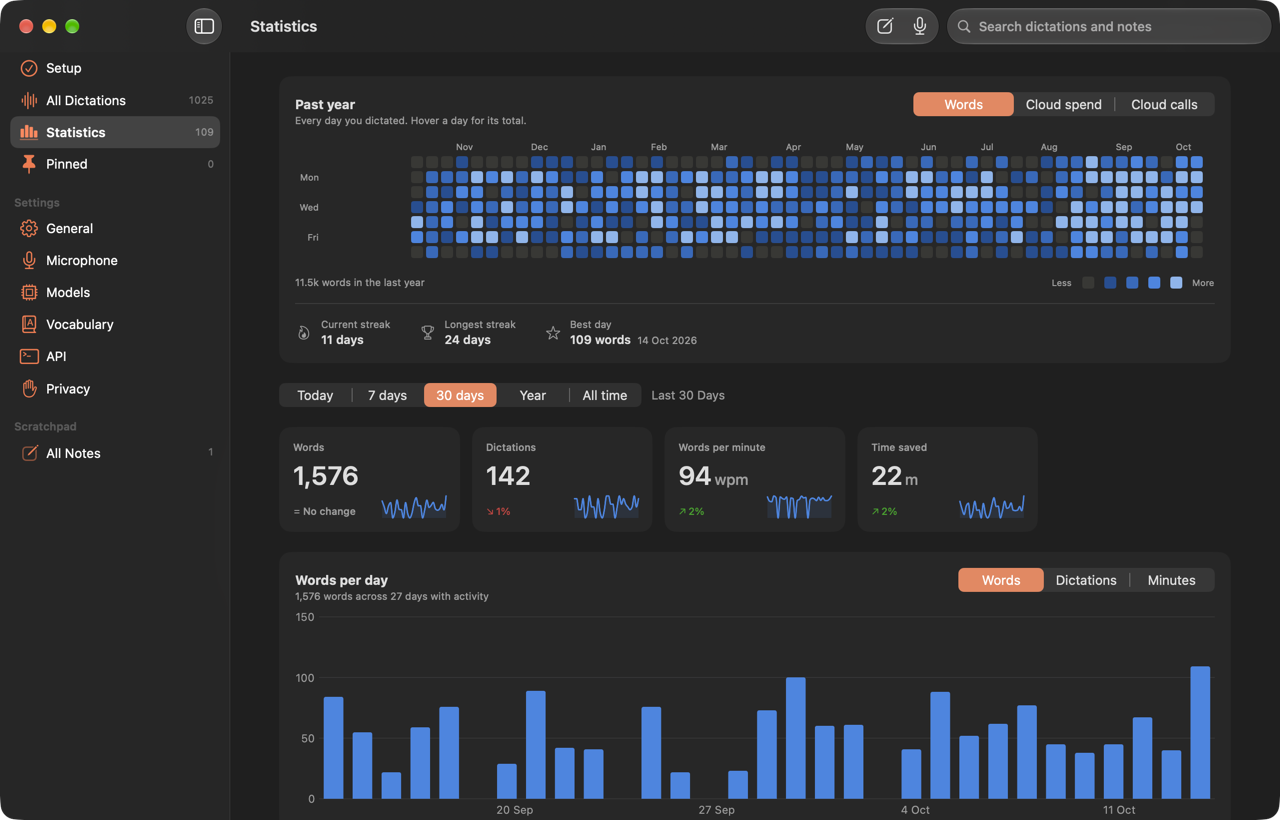The width and height of the screenshot is (1280, 820).
Task: Click the Vocabulary book icon
Action: 29,324
